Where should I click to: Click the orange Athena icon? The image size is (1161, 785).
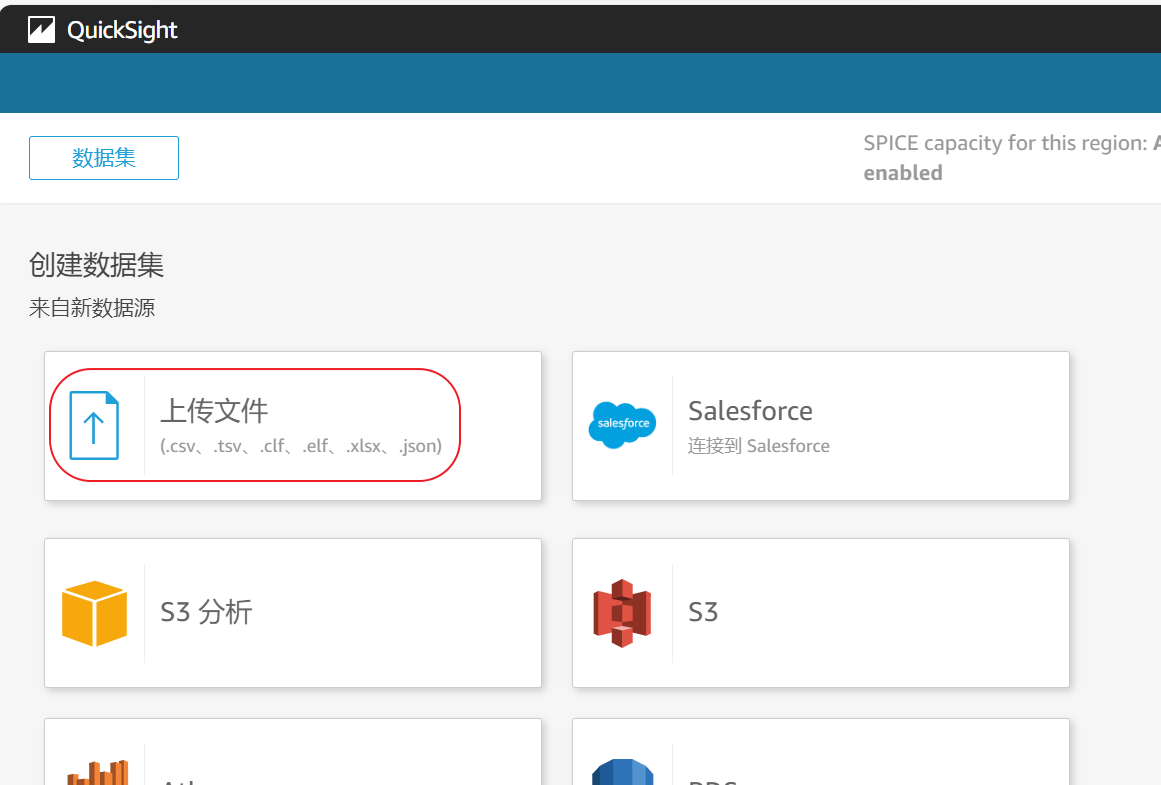[97, 773]
